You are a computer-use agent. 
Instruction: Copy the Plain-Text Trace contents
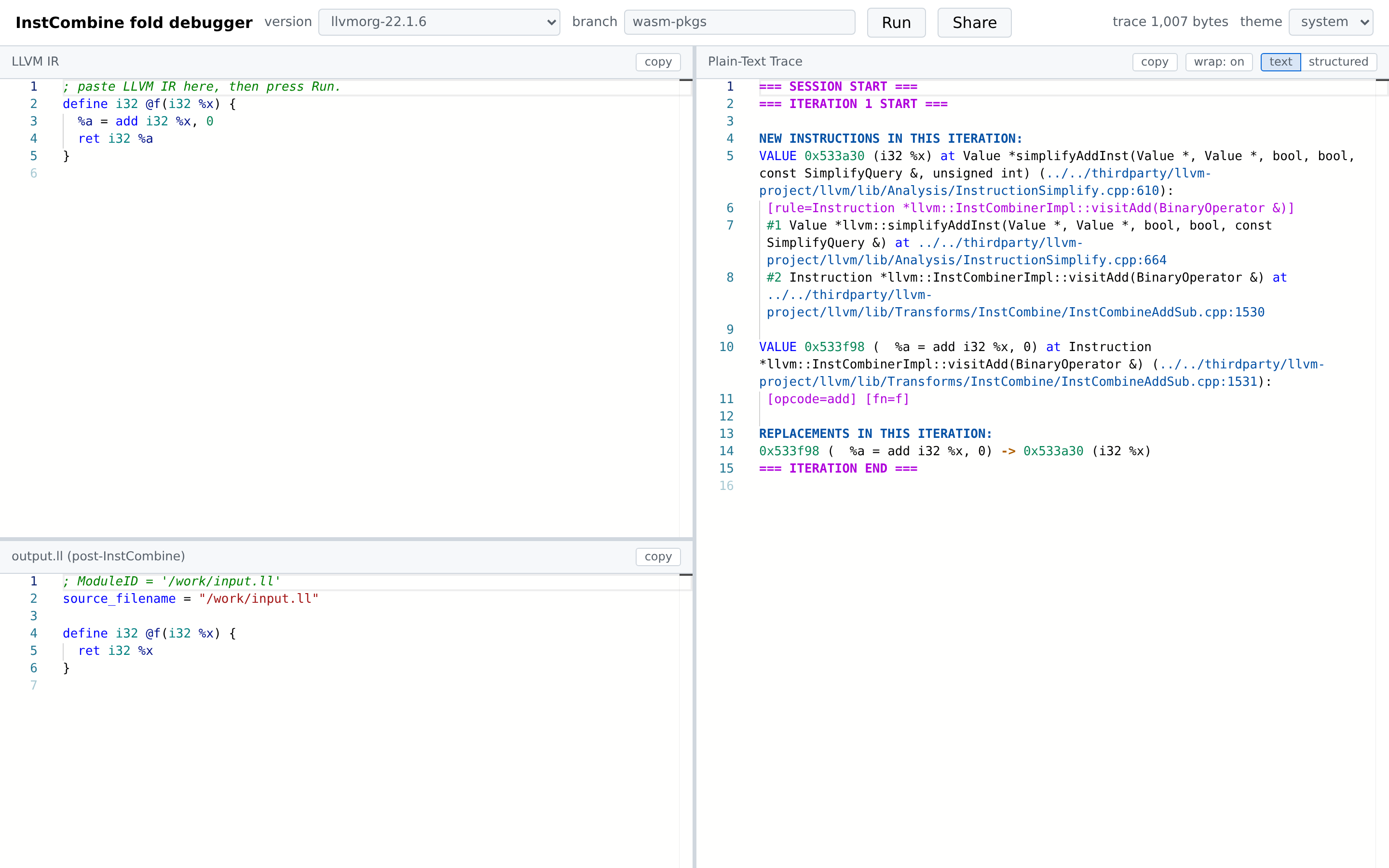click(1154, 62)
